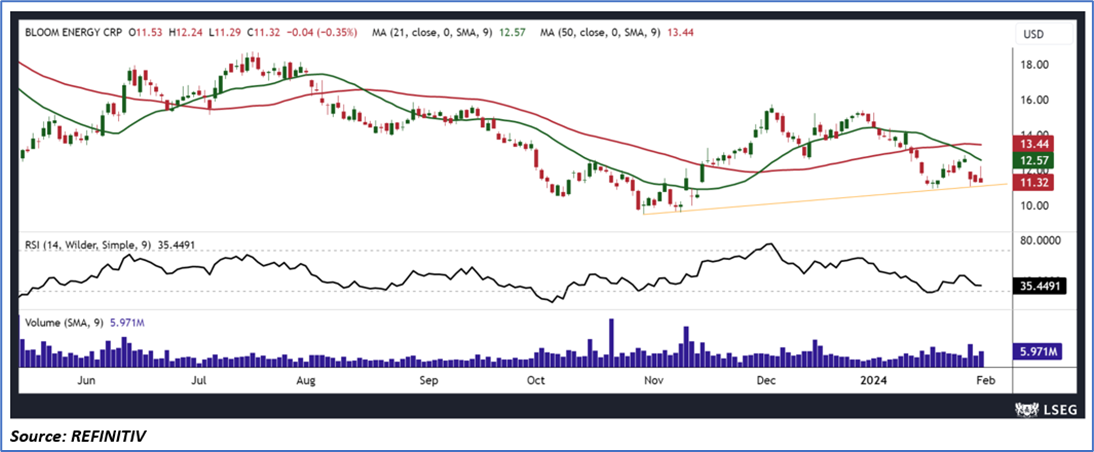Click the 18.00 price axis label
Image resolution: width=1094 pixels, height=452 pixels.
pos(1035,65)
